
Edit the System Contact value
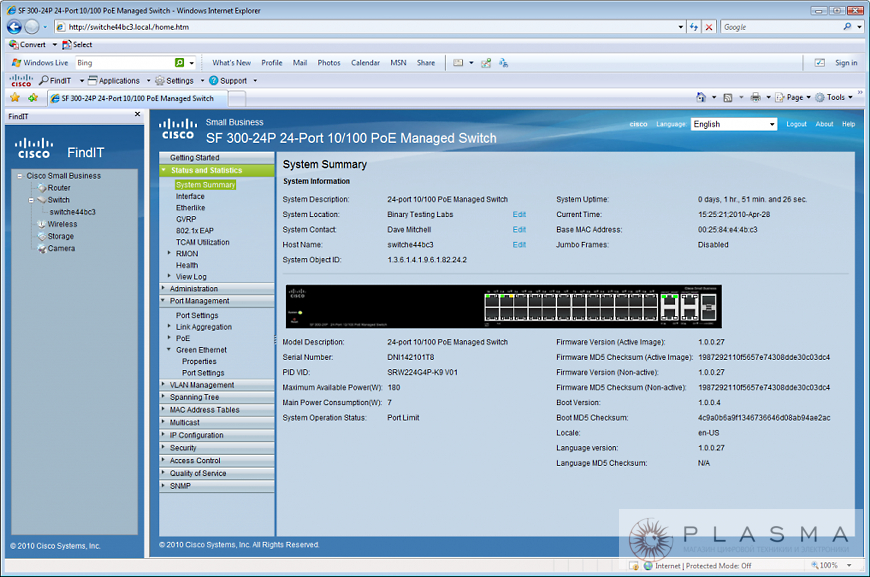pyautogui.click(x=519, y=229)
